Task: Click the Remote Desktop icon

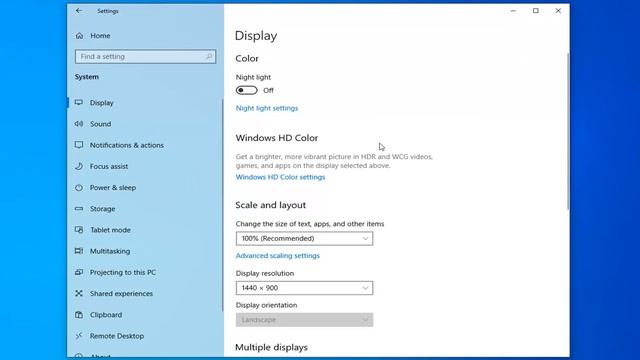Action: pos(79,336)
